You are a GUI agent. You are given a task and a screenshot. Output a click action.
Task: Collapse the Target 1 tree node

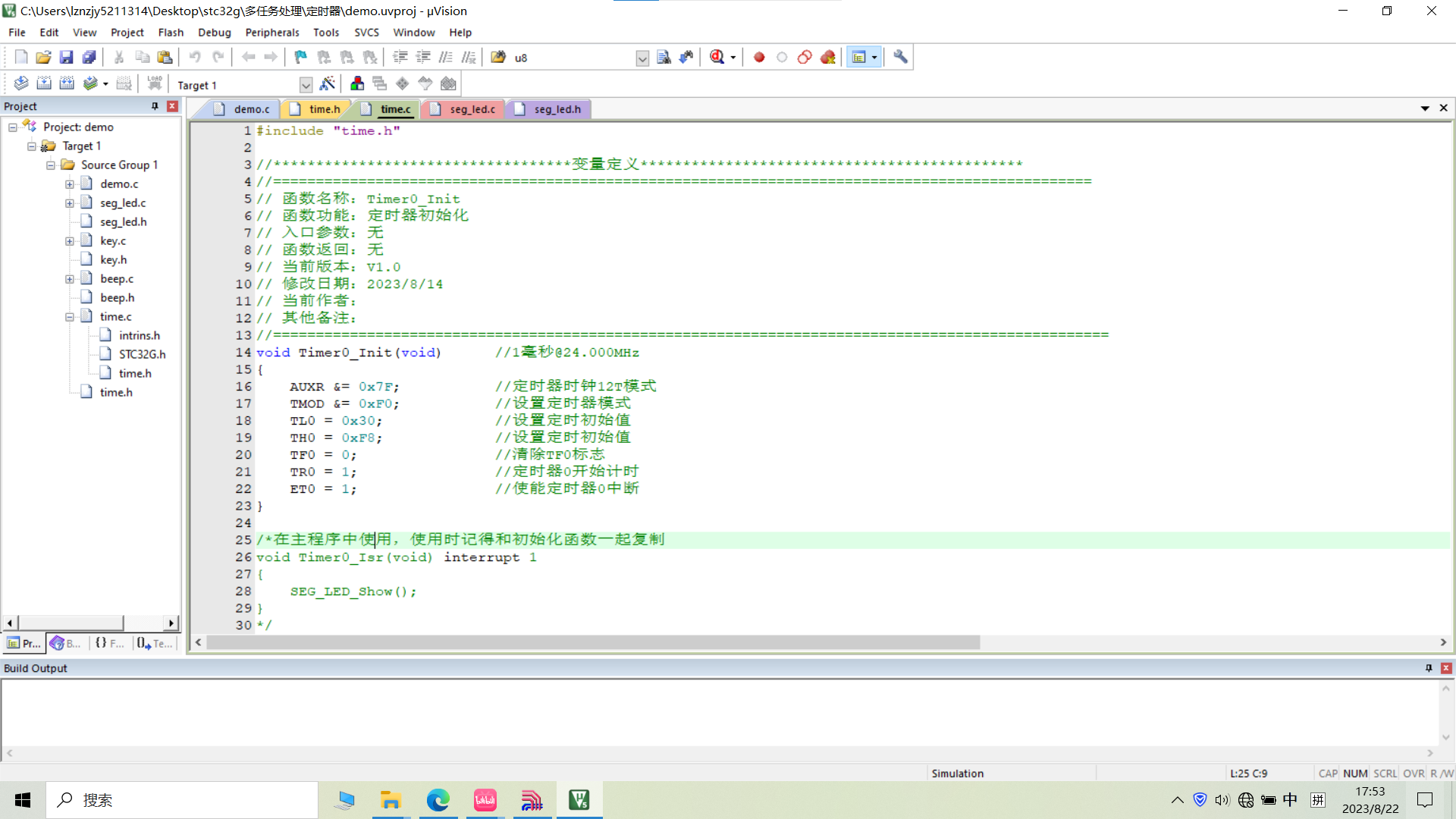tap(32, 146)
